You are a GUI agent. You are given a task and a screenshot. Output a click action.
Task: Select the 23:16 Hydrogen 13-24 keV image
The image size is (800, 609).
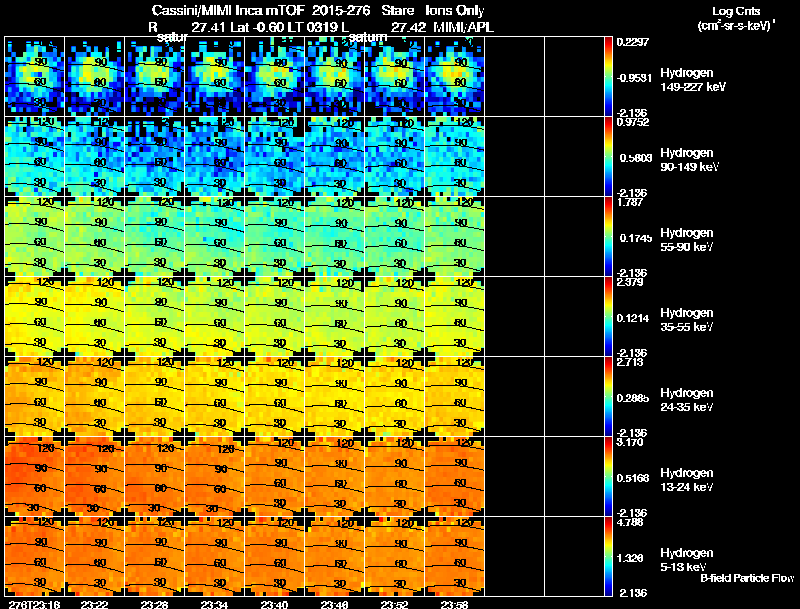coord(35,476)
